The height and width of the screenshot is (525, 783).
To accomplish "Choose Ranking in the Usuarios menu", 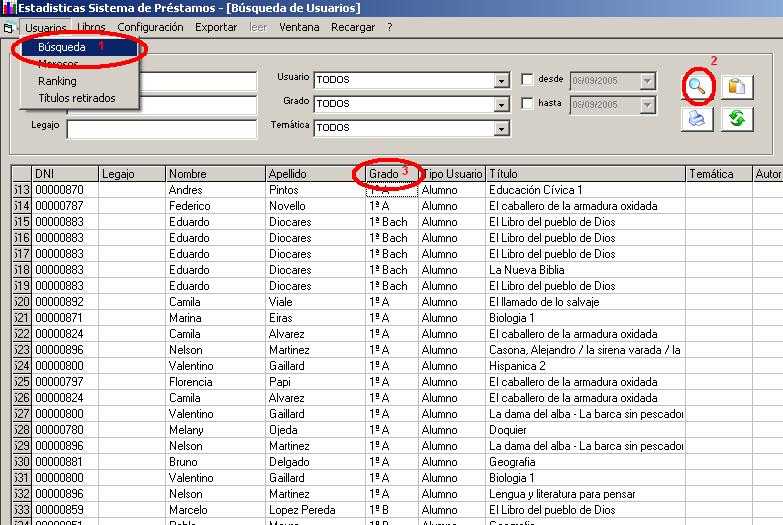I will click(57, 81).
